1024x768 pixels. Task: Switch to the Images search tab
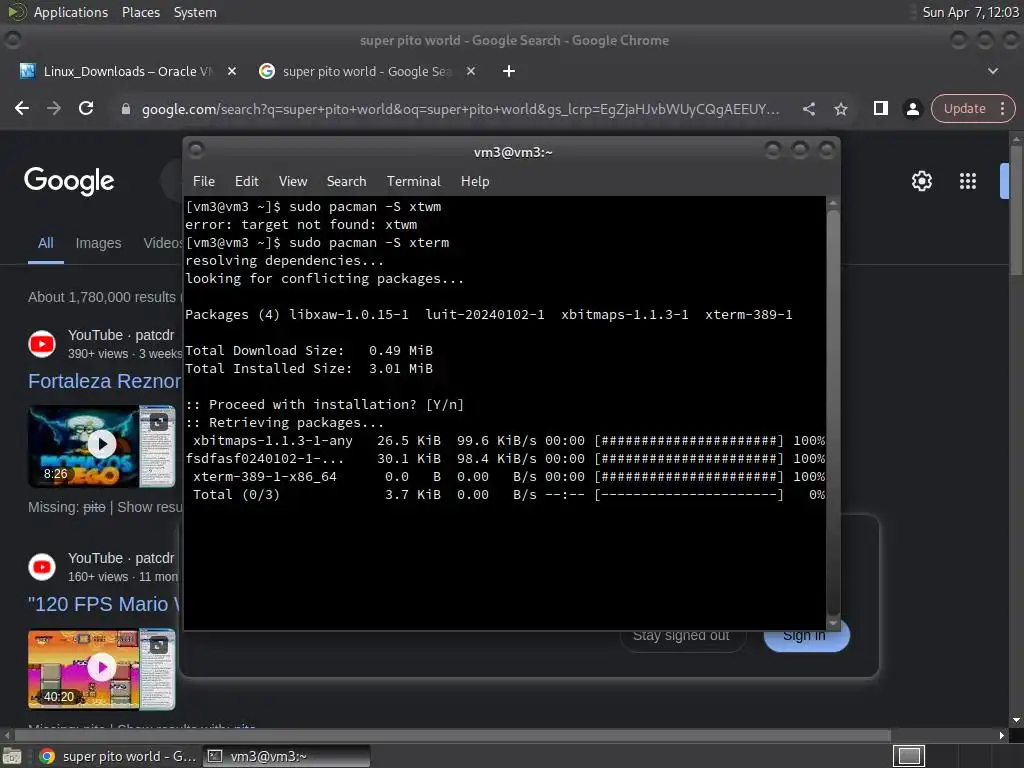coord(99,244)
